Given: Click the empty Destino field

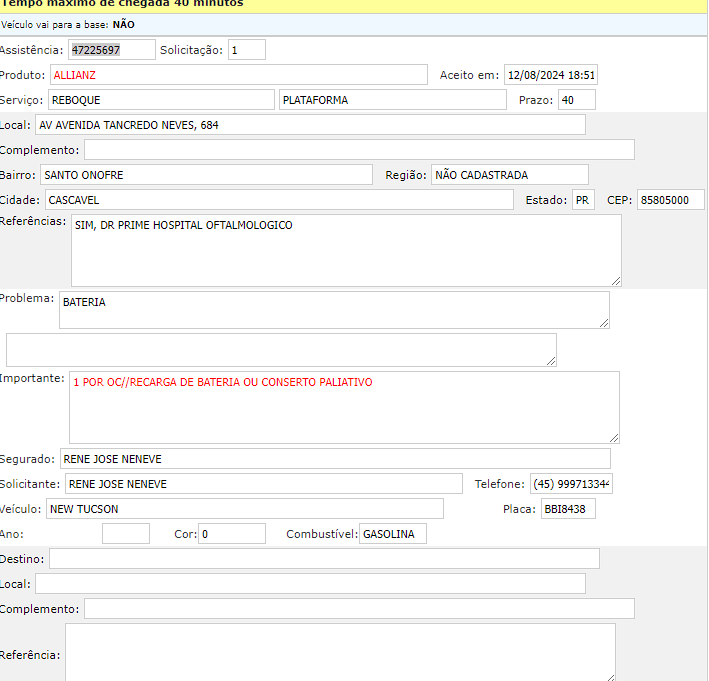Looking at the screenshot, I should [323, 558].
